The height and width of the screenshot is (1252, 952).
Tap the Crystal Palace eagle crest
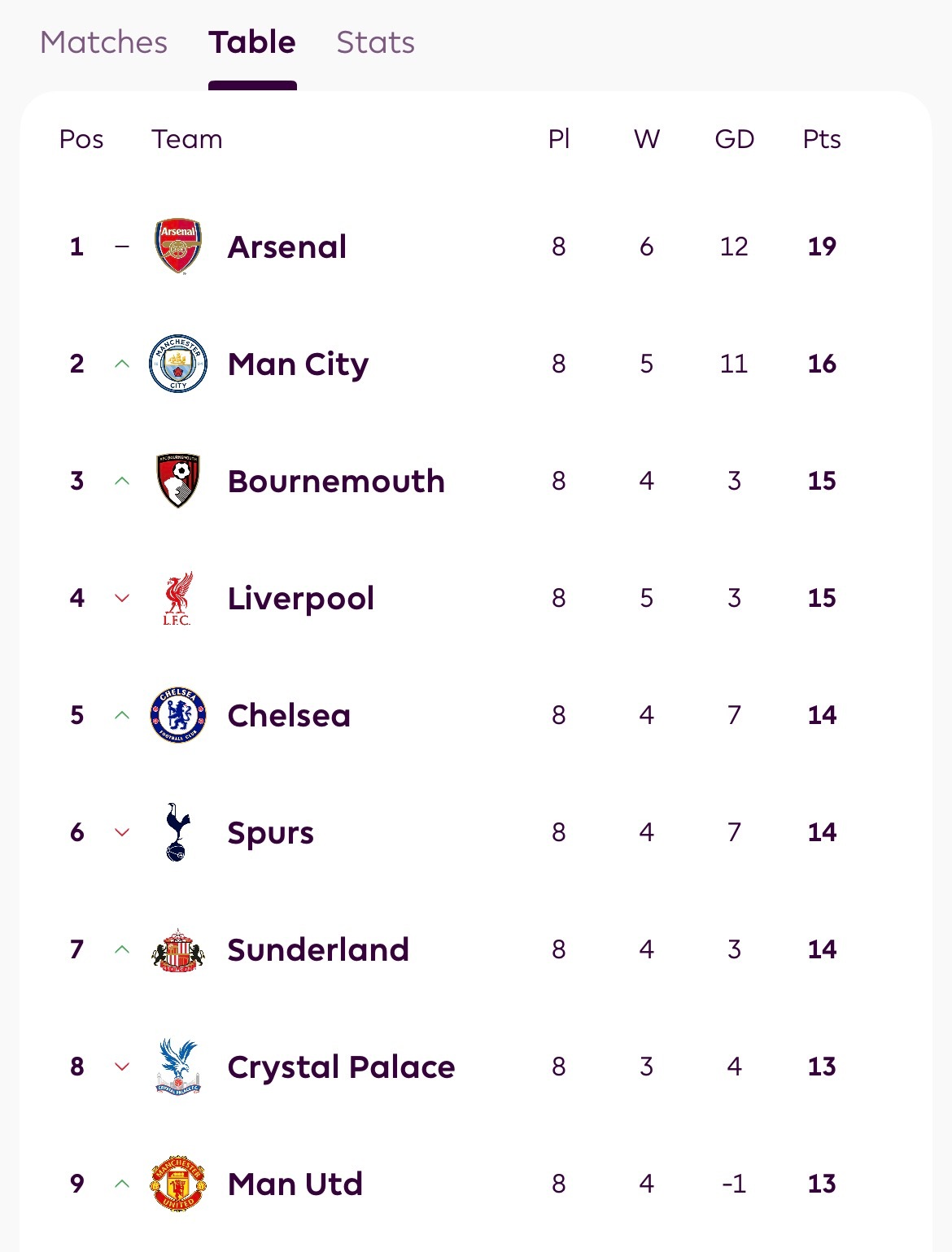(x=178, y=1067)
